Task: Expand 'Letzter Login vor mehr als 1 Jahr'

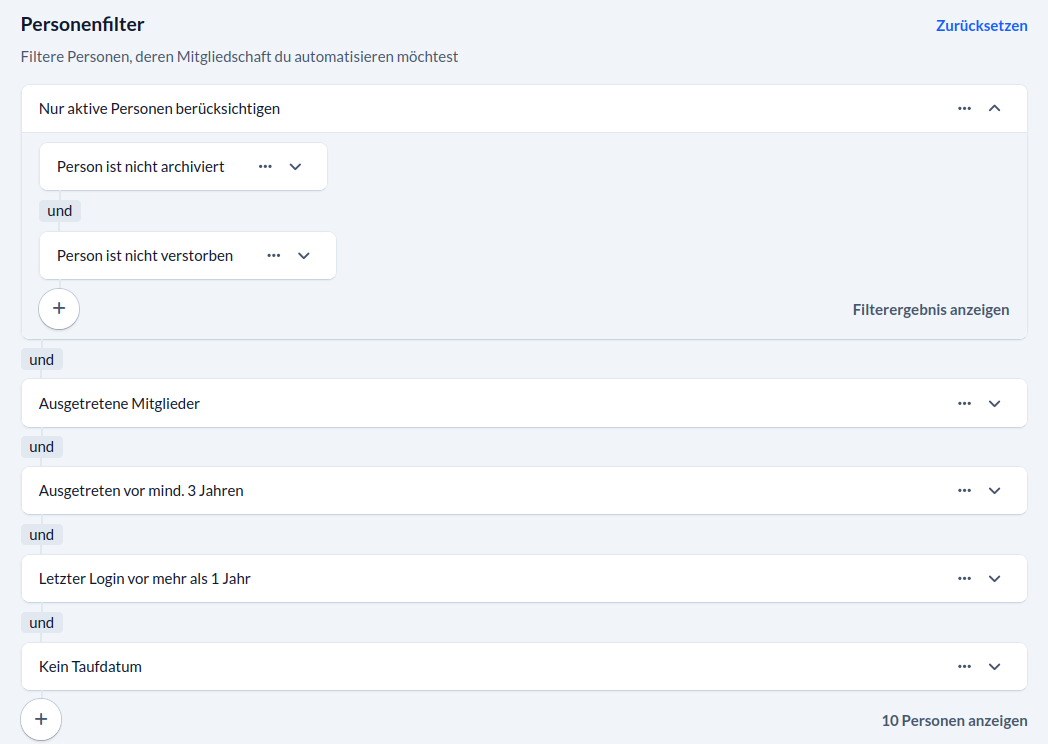Action: 994,578
